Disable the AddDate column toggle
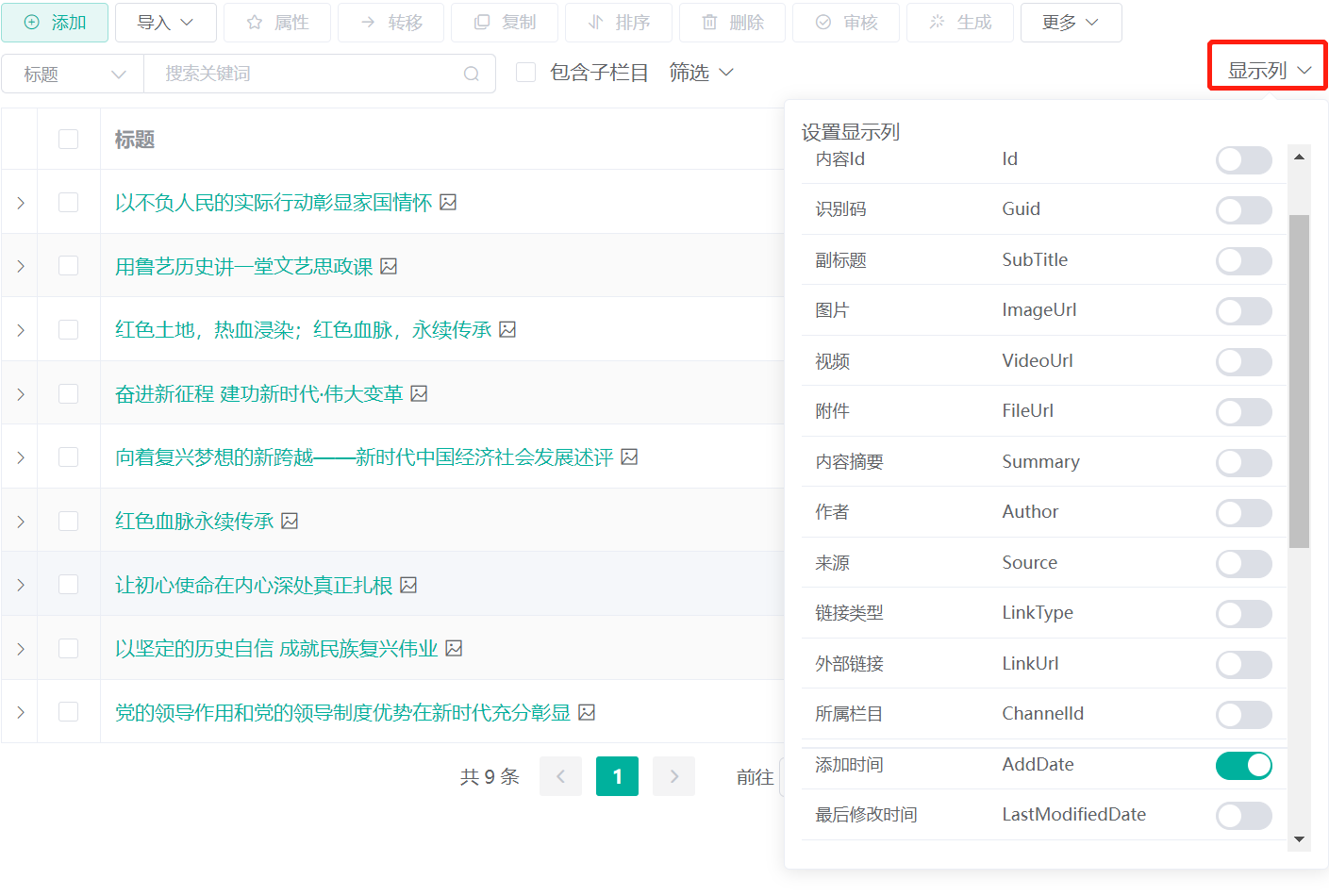This screenshot has height=896, width=1329. [1243, 765]
